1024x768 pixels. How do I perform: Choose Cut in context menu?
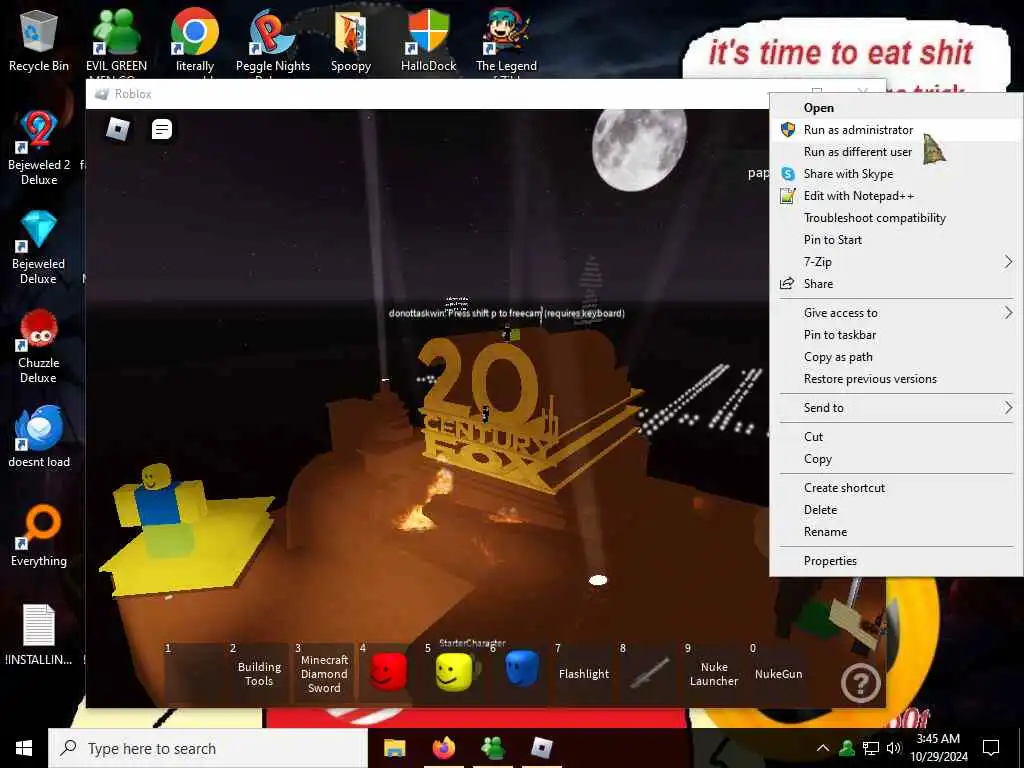pyautogui.click(x=896, y=437)
